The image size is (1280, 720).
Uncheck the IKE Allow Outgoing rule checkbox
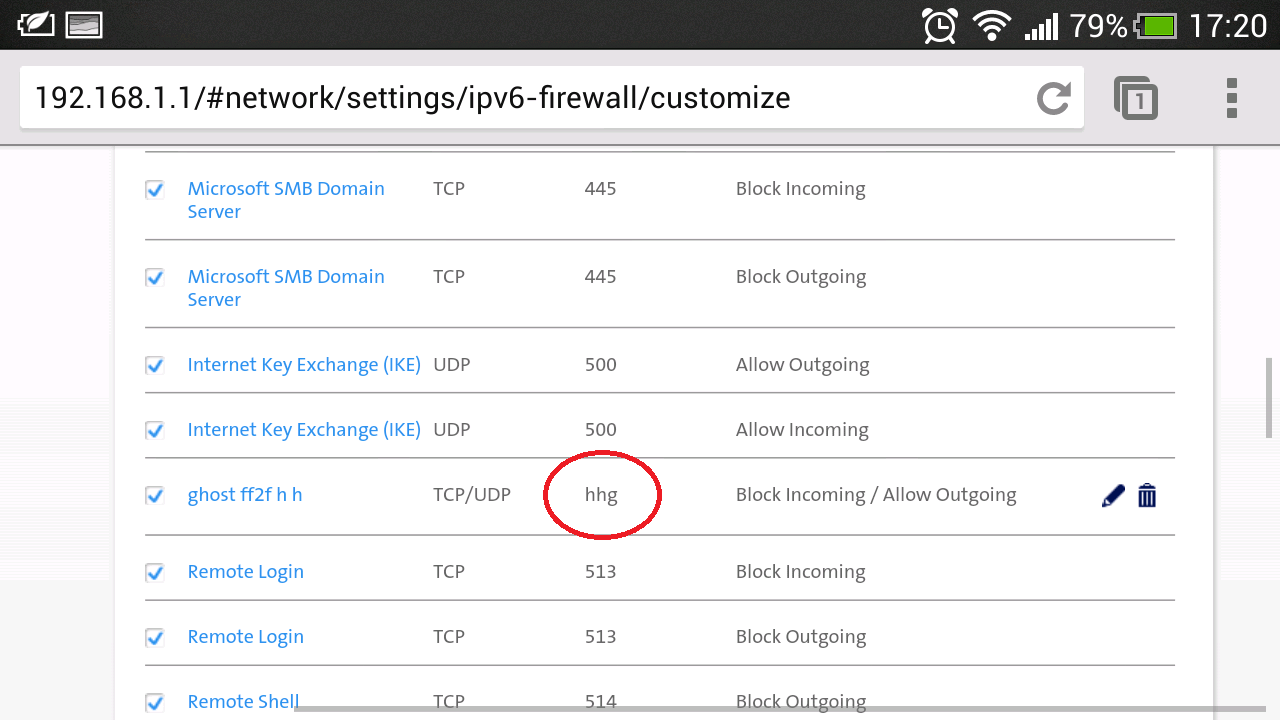coord(155,365)
